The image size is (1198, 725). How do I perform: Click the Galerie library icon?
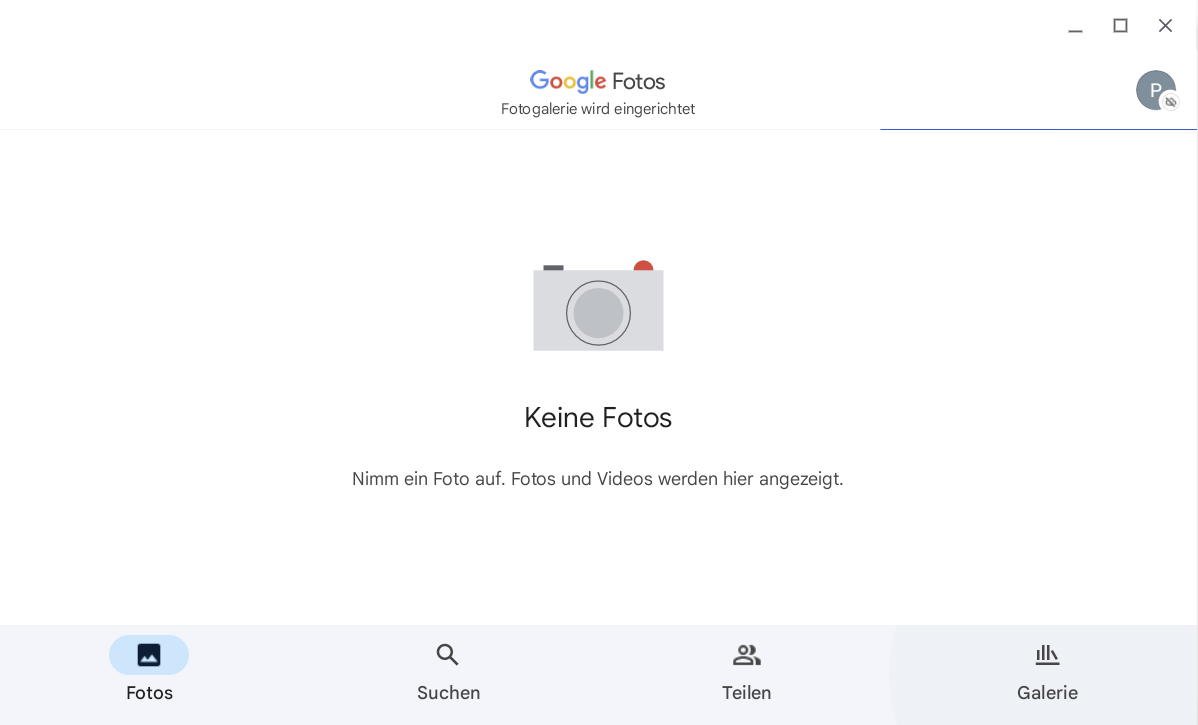(1047, 655)
